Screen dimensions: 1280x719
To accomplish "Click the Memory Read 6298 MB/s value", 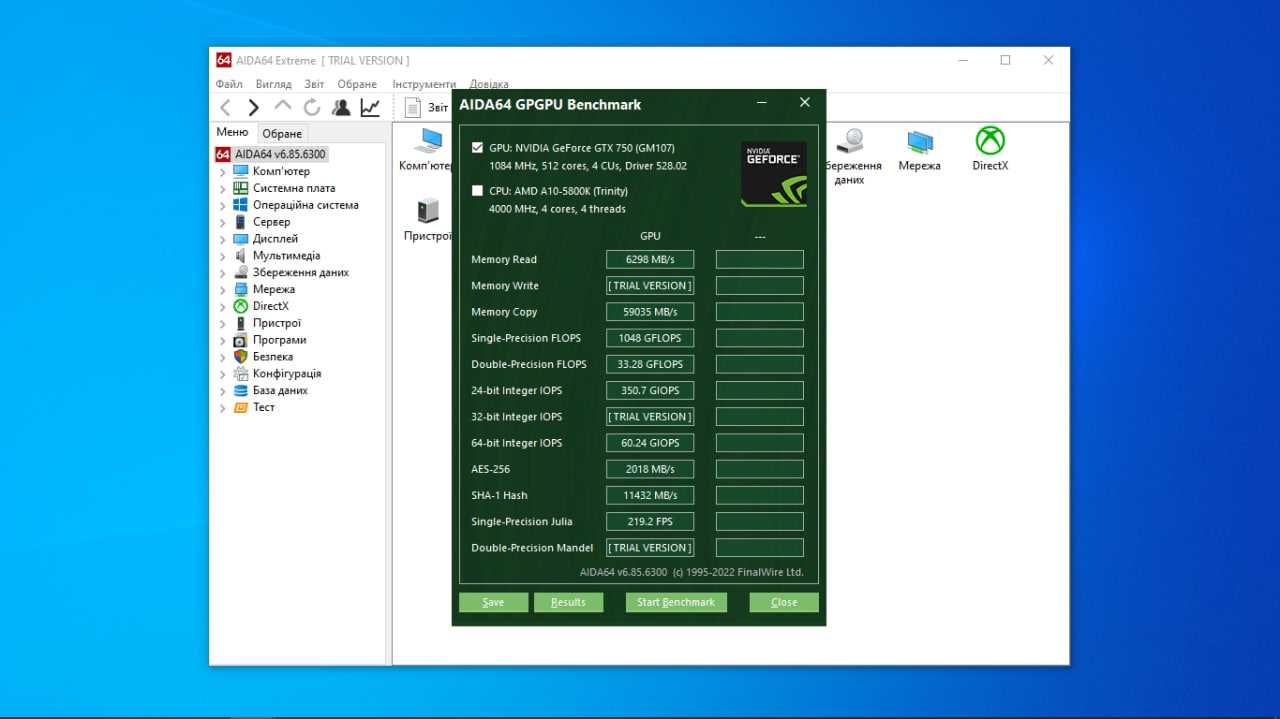I will pos(650,259).
